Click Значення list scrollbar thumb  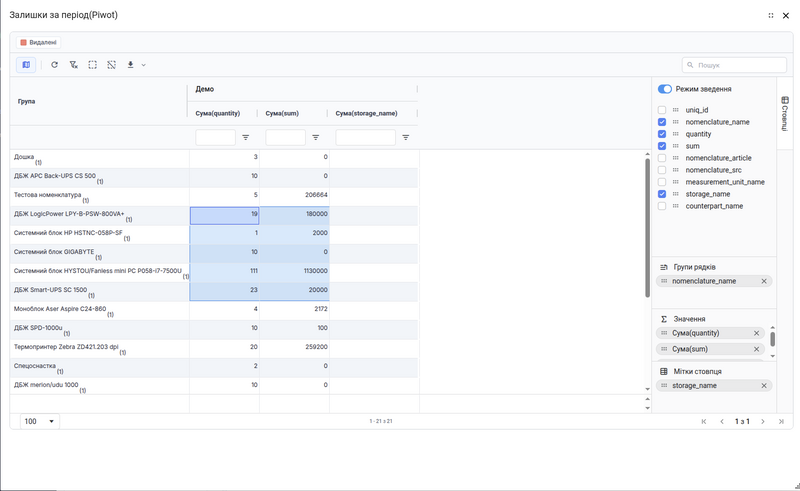click(x=772, y=339)
